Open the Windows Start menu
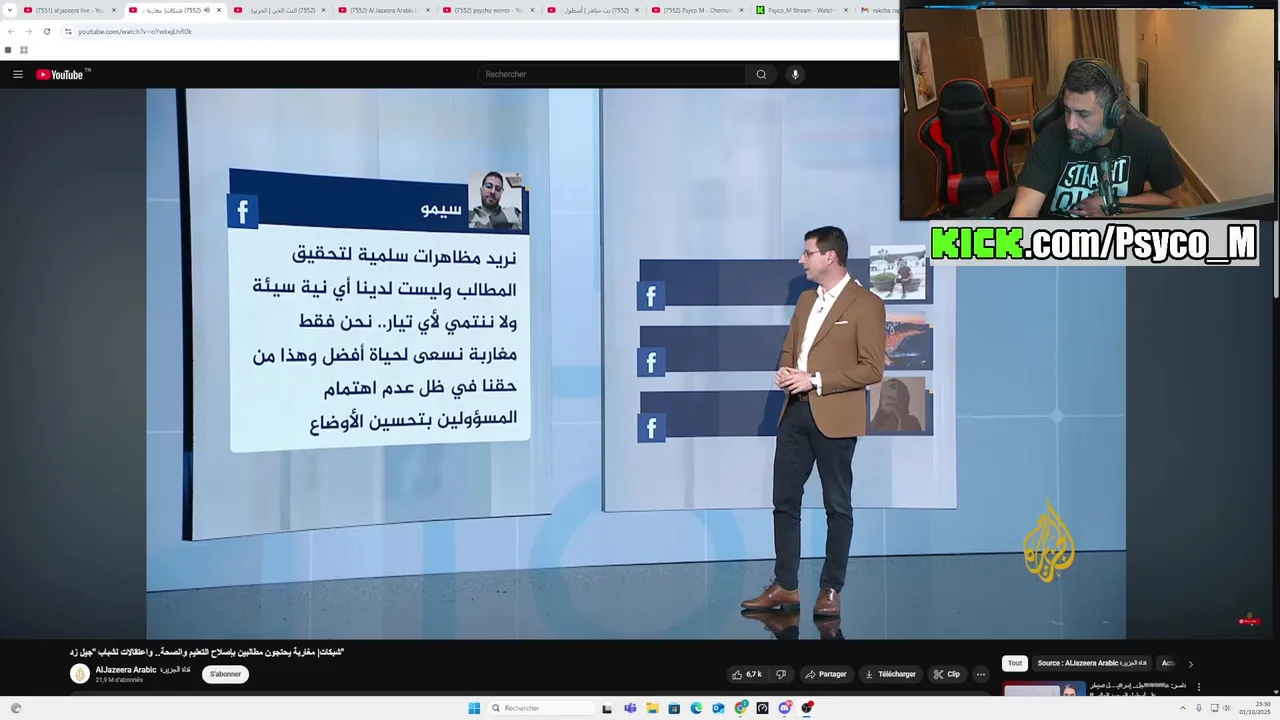The width and height of the screenshot is (1280, 720). [x=474, y=708]
